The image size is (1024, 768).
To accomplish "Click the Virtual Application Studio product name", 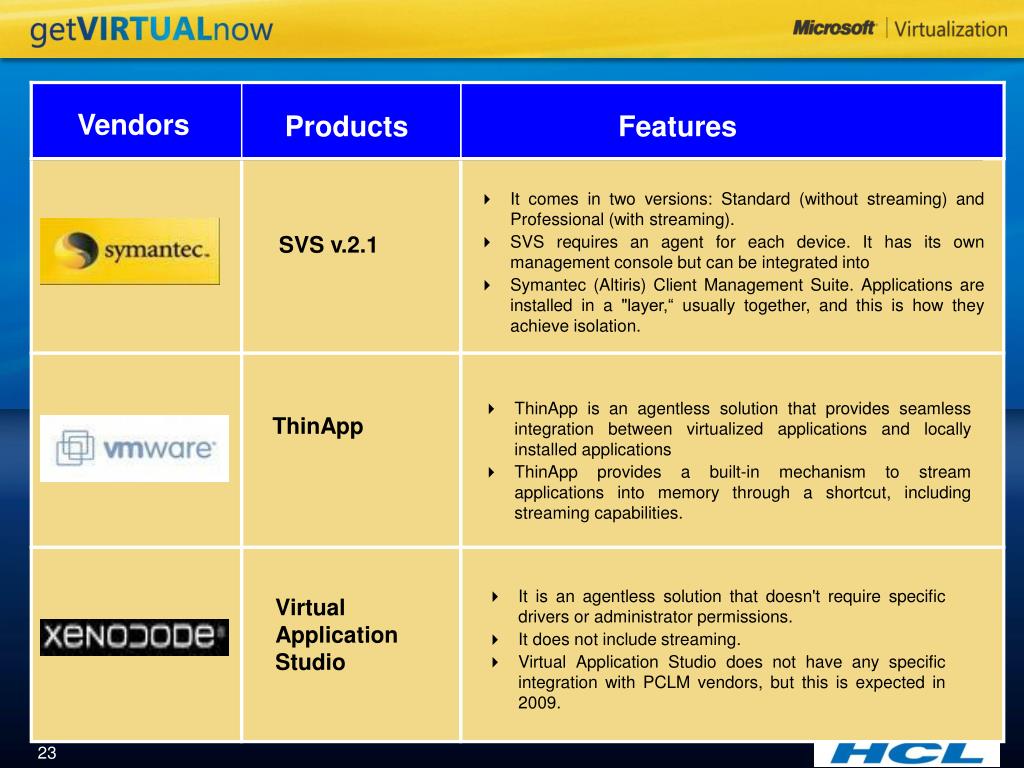I will point(336,634).
